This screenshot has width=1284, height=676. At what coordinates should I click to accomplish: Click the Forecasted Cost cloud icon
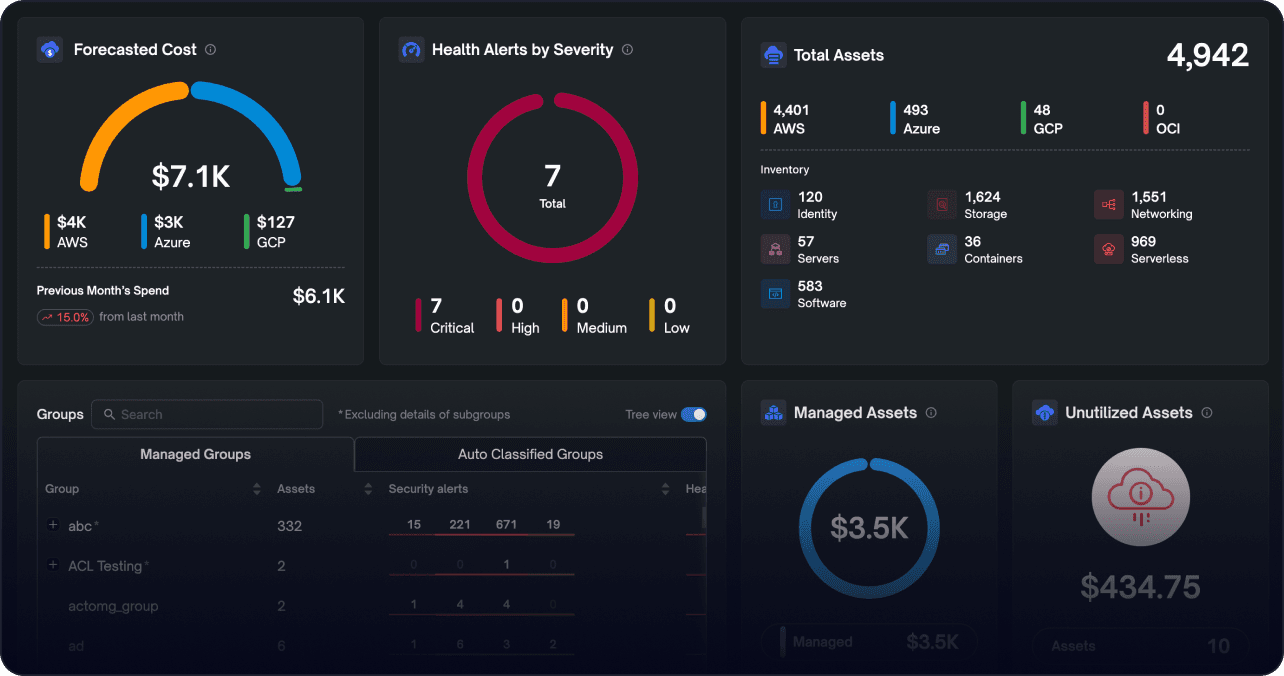50,50
